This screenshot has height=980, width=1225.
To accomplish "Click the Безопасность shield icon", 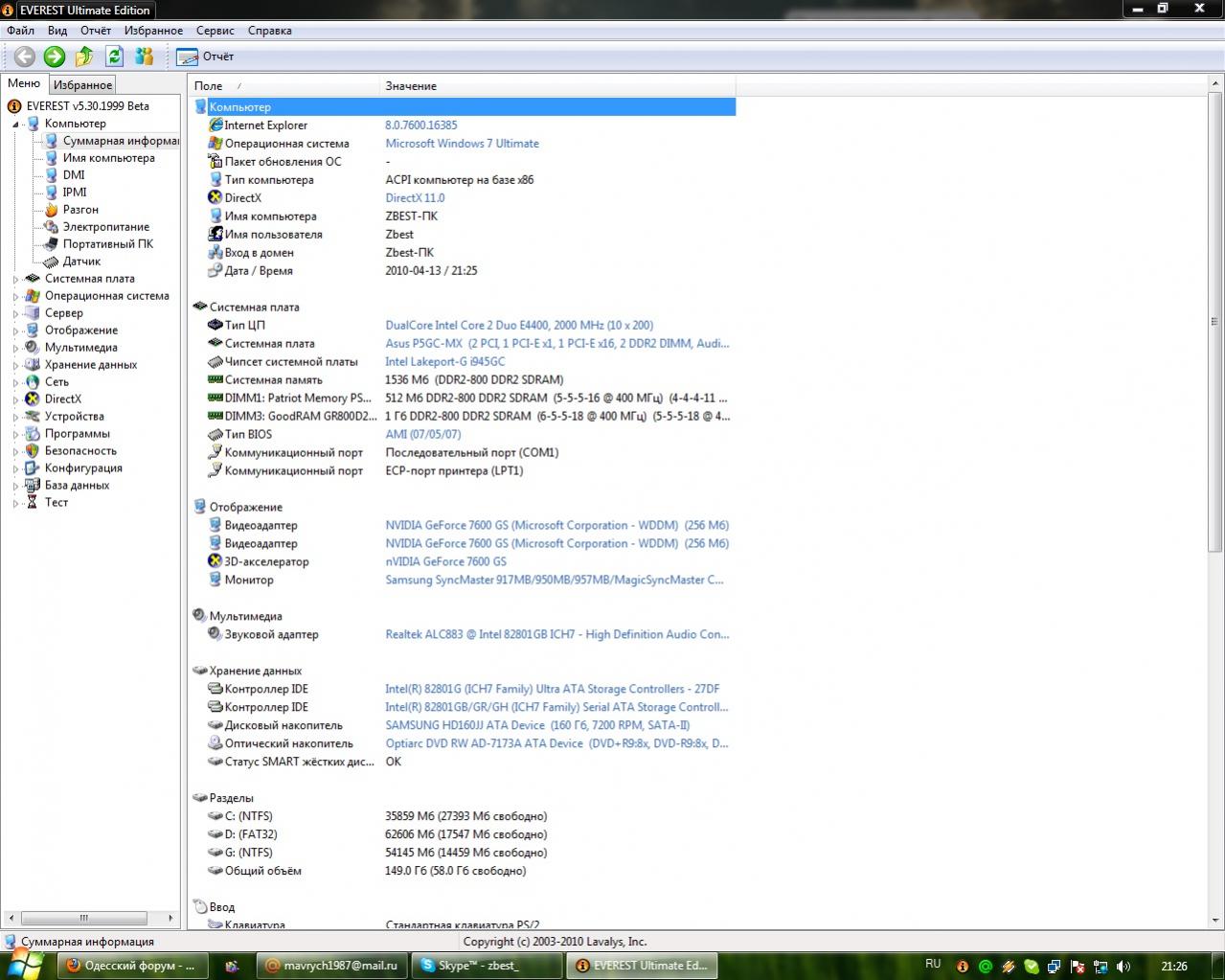I will [33, 451].
